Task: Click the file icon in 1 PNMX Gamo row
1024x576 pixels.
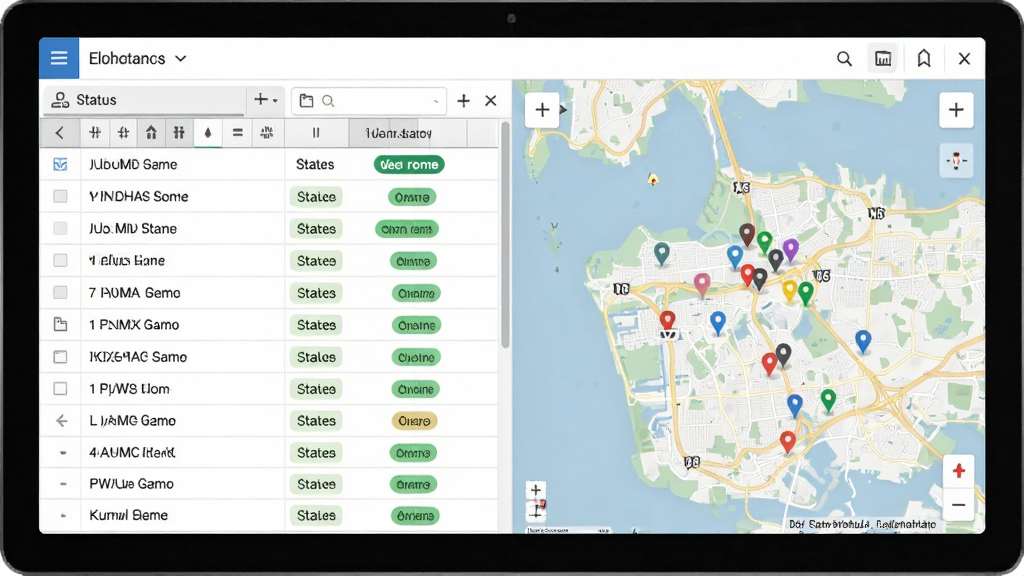Action: pos(60,325)
